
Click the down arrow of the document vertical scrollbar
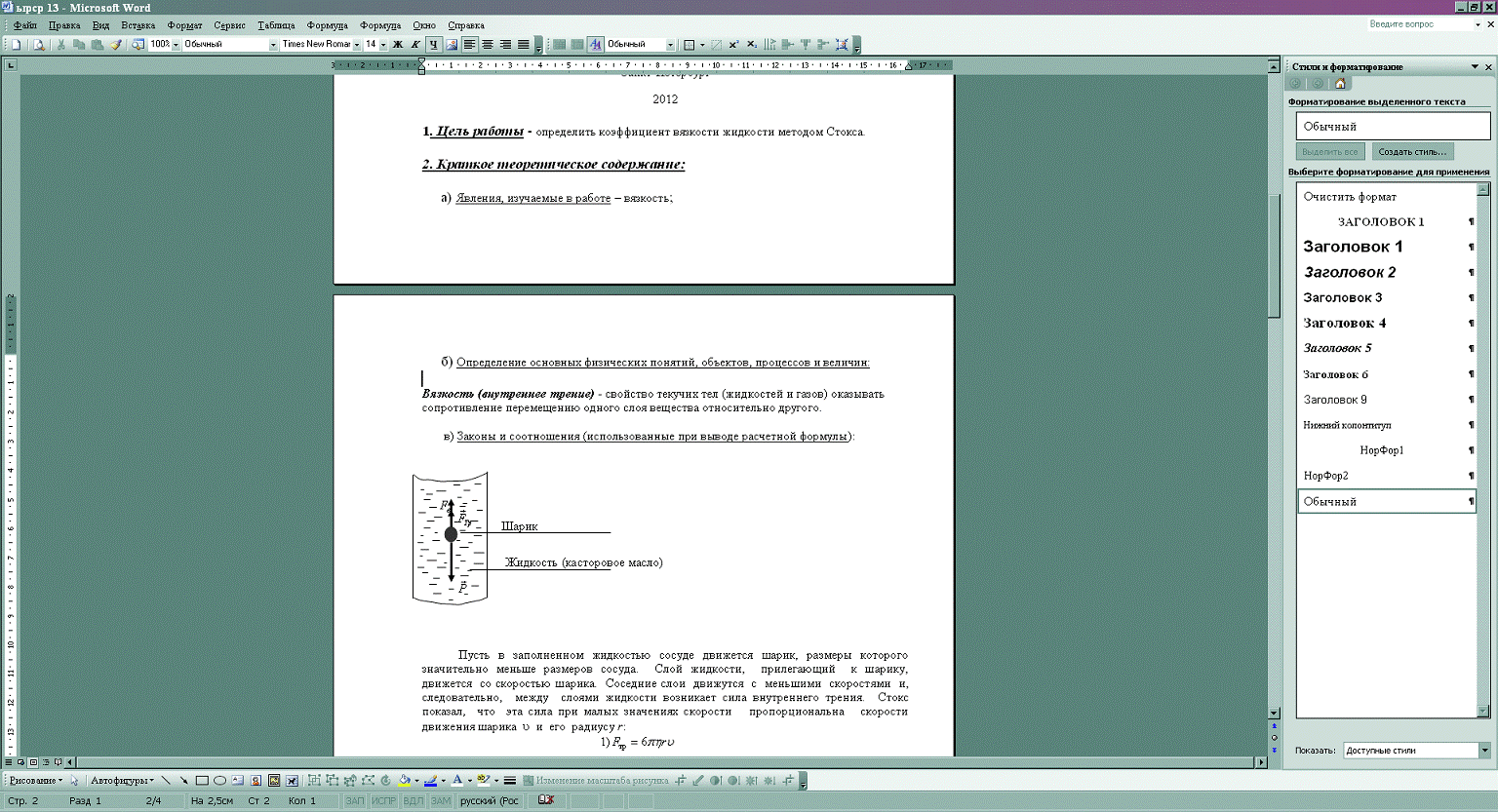1274,714
